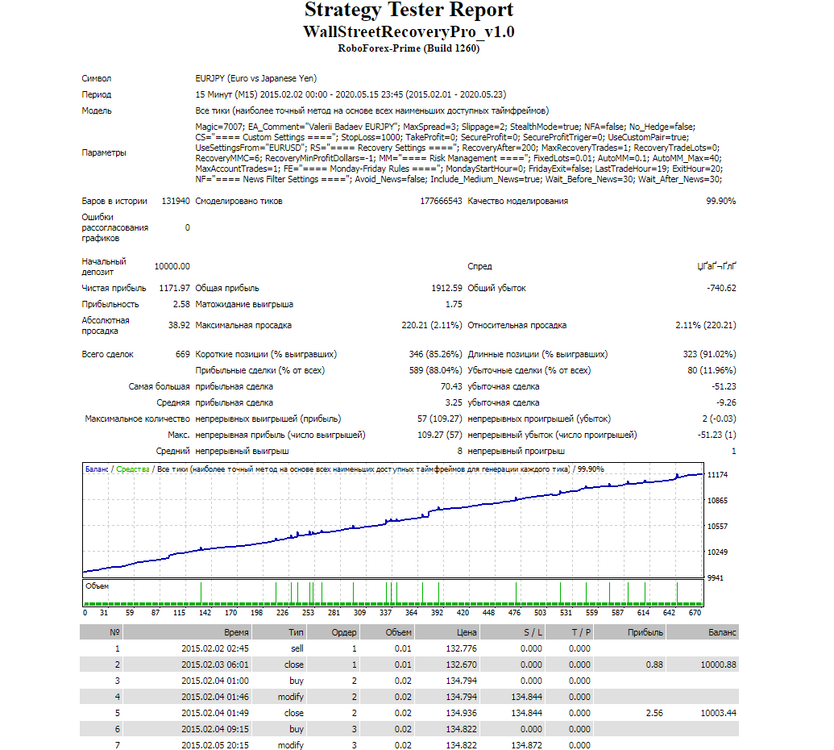Click chart axis value '9941'
Viewport: 834px width, 750px height.
pyautogui.click(x=715, y=578)
